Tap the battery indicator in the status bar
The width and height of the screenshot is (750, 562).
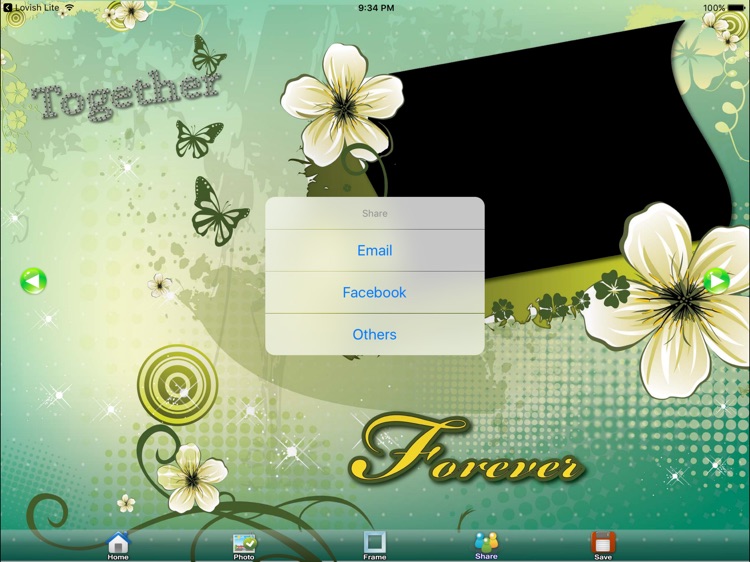tap(737, 8)
